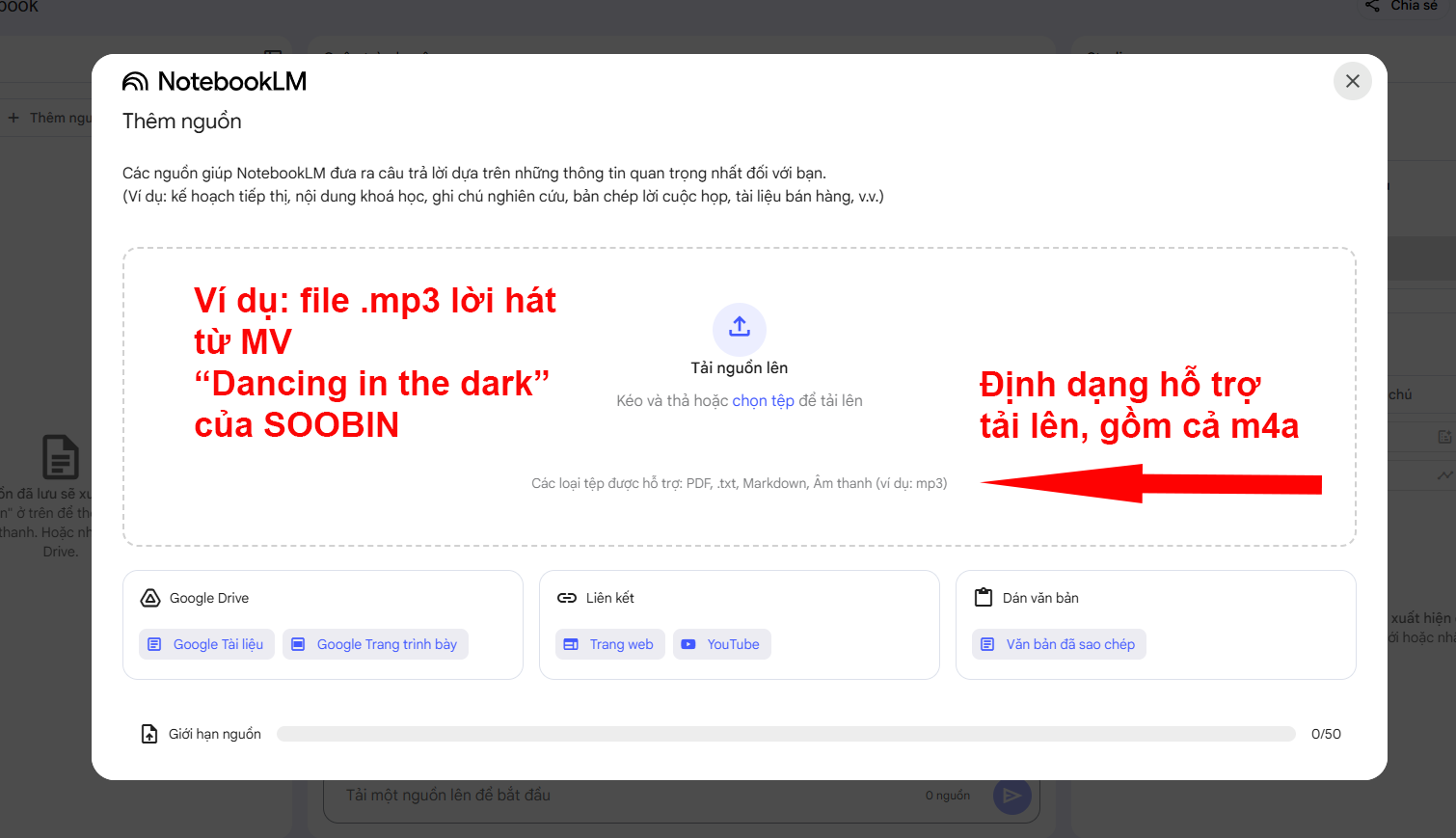This screenshot has height=838, width=1456.
Task: Click the 0/50 source counter
Action: [x=1326, y=734]
